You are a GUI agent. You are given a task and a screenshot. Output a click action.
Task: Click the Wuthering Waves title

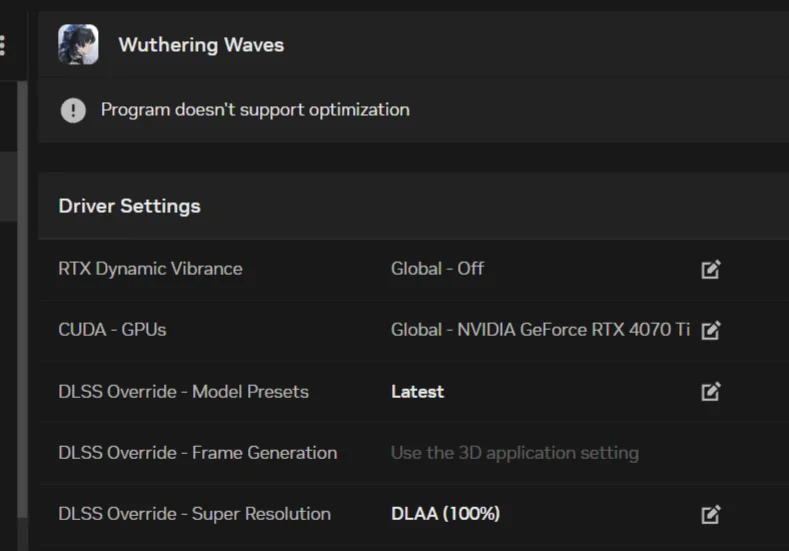click(201, 45)
